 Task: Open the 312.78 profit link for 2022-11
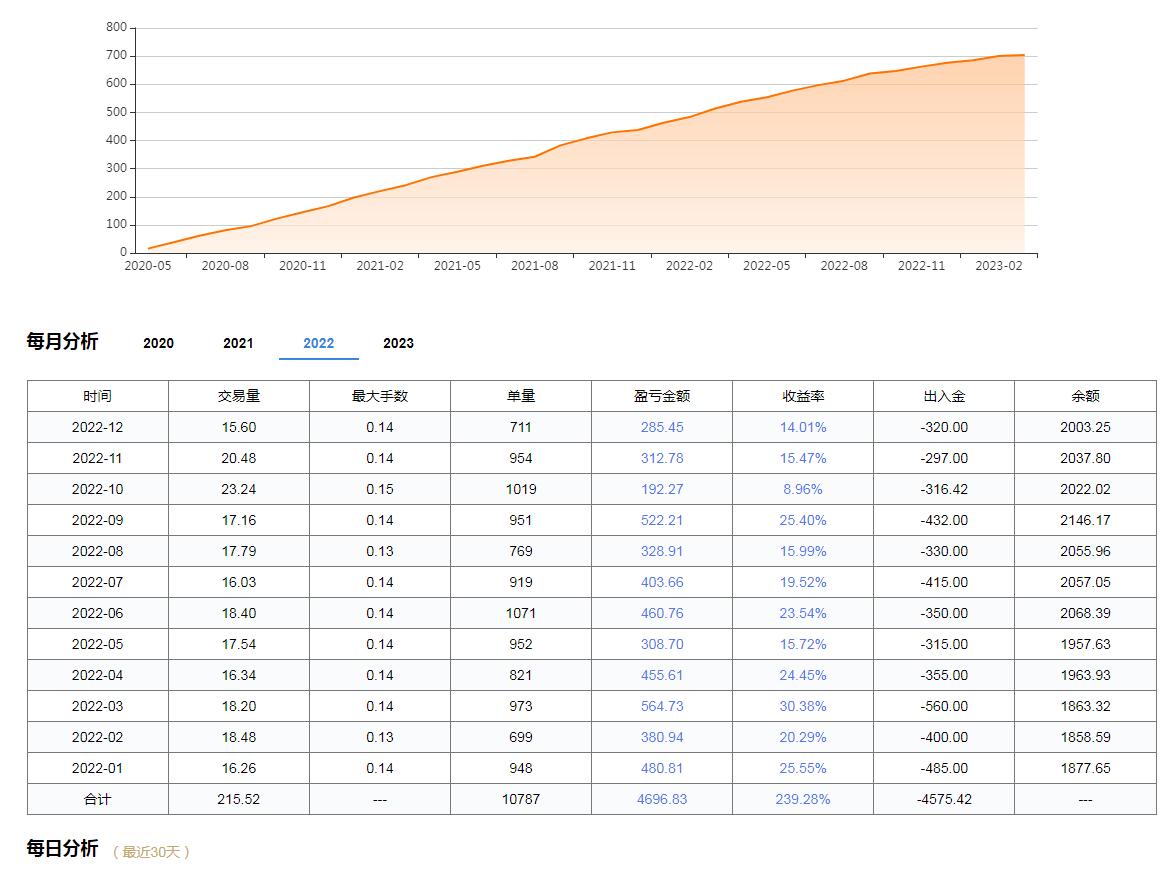(662, 458)
